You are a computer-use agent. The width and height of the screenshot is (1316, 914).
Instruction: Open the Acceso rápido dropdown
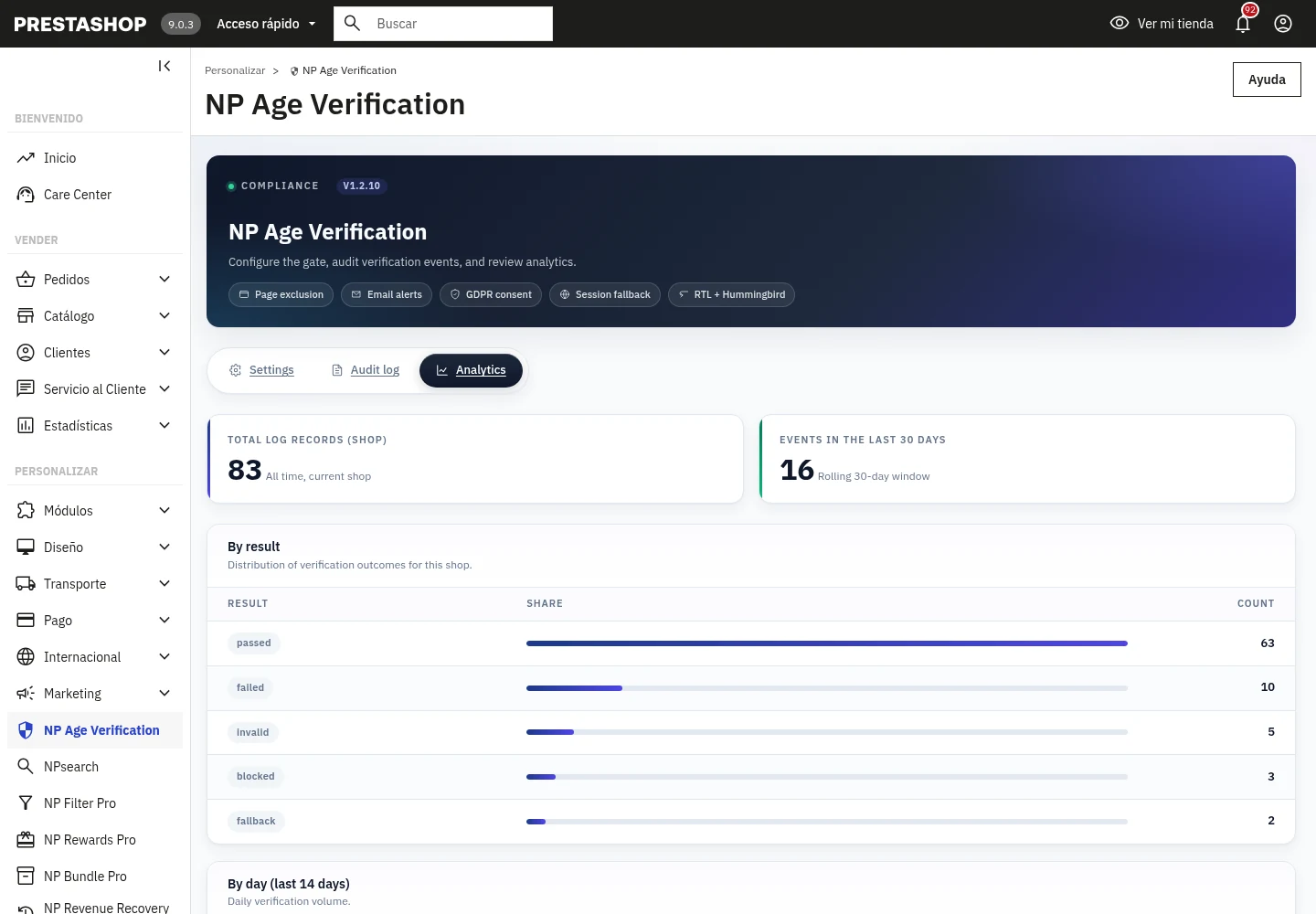pos(266,24)
